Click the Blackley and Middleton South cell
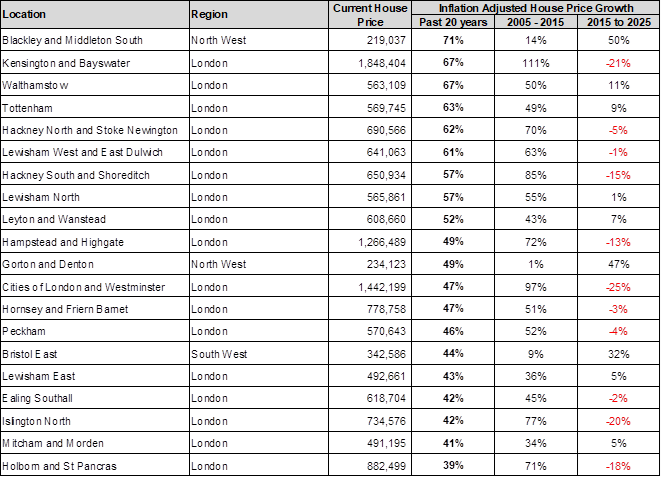 pyautogui.click(x=94, y=40)
